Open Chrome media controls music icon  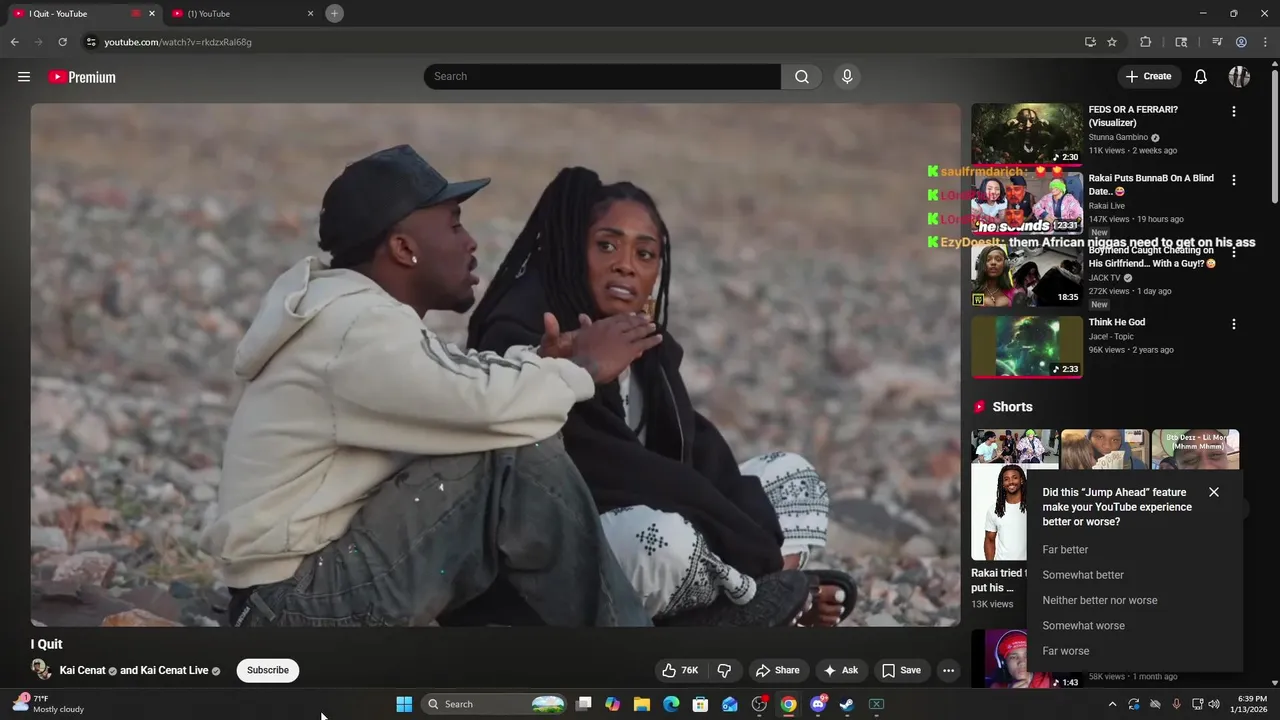(x=1217, y=42)
